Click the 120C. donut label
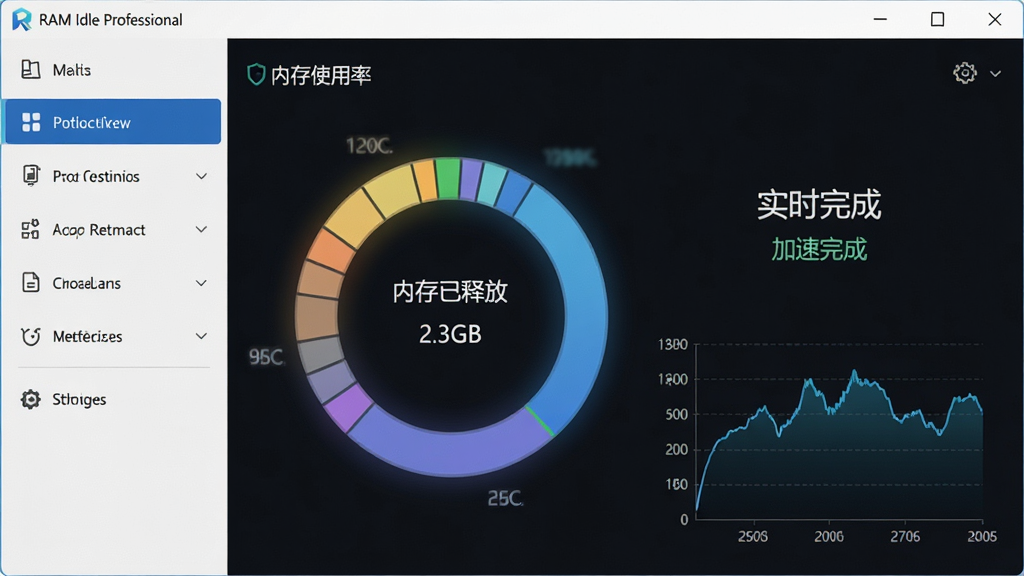 point(369,146)
